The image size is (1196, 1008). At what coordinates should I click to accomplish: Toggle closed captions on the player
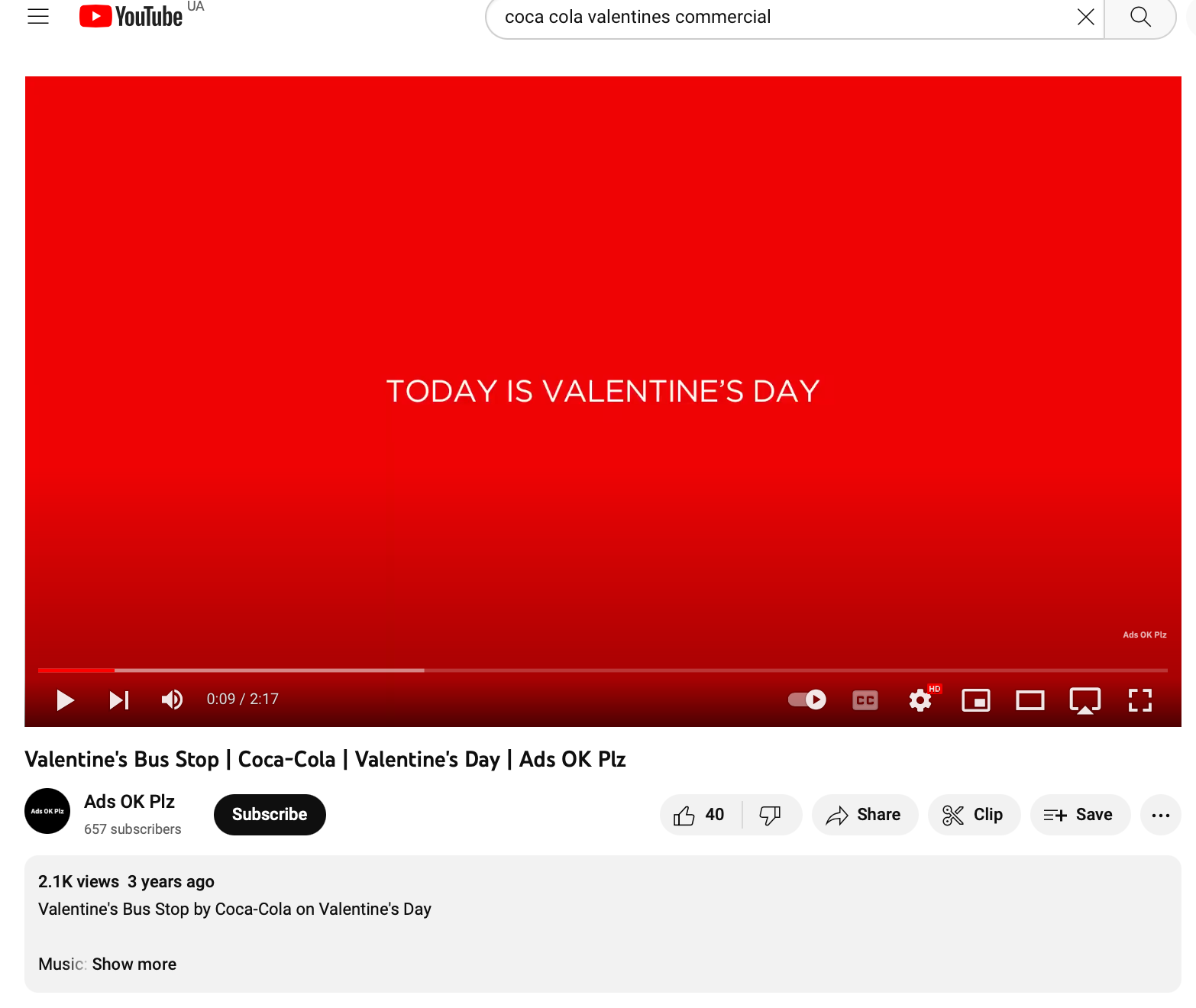[865, 700]
